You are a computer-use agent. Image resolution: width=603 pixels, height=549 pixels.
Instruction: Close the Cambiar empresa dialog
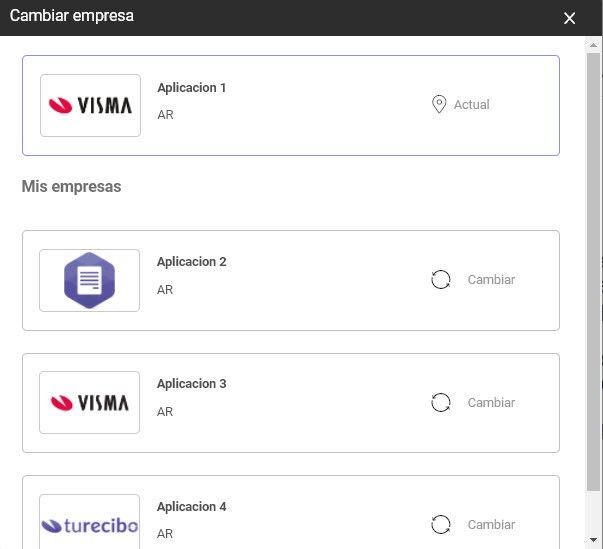(x=570, y=18)
